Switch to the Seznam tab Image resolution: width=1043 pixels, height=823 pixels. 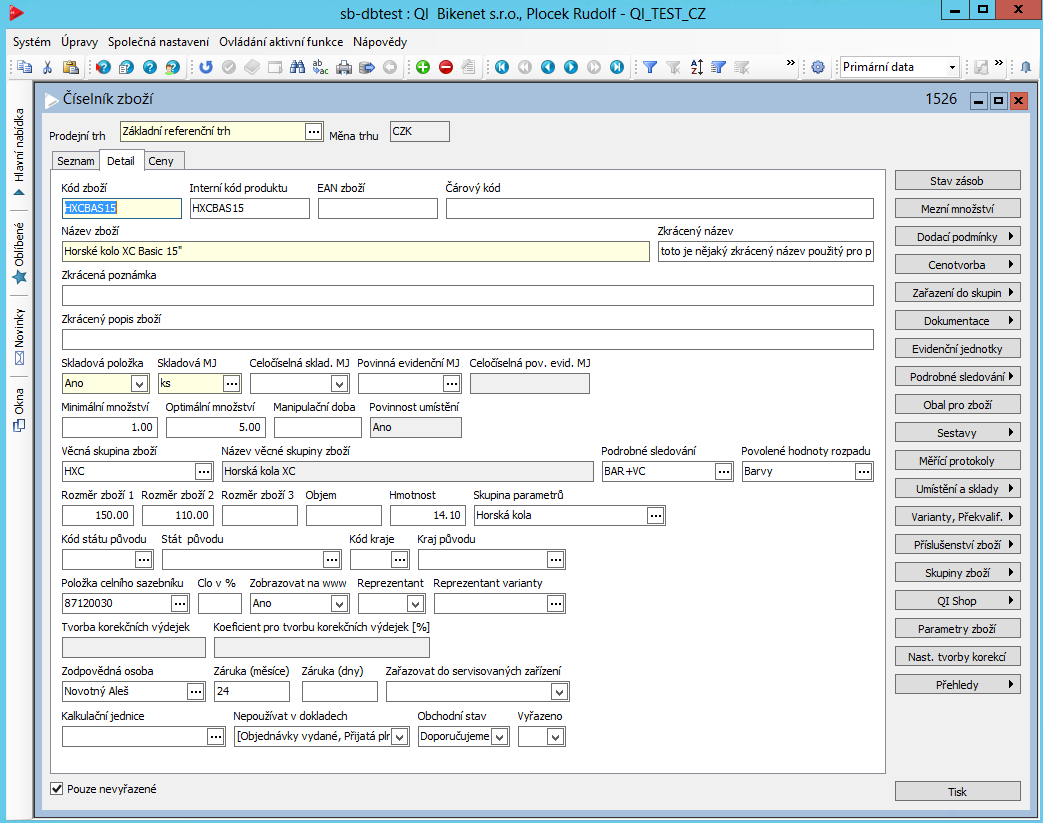[75, 161]
